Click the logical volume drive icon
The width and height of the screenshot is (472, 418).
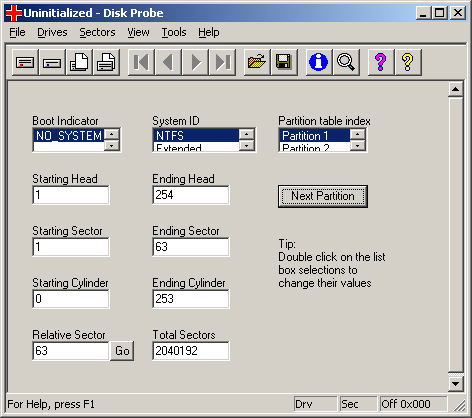coord(52,62)
